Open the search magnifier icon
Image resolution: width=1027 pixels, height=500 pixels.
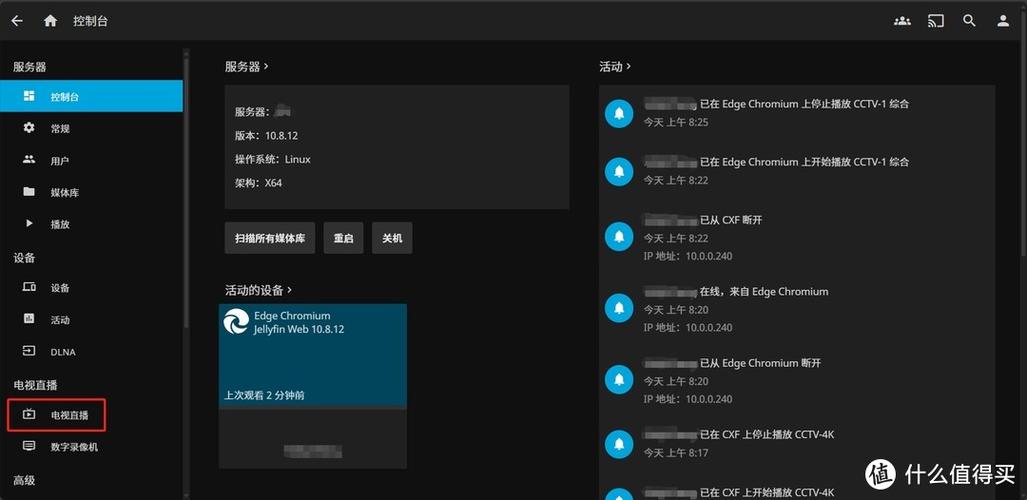[x=969, y=21]
